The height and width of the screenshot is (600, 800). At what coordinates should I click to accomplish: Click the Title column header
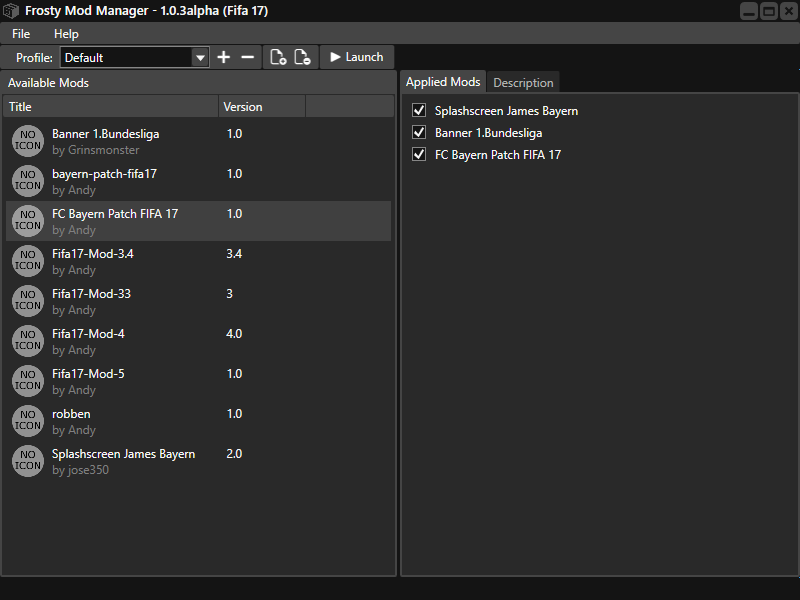[x=111, y=107]
